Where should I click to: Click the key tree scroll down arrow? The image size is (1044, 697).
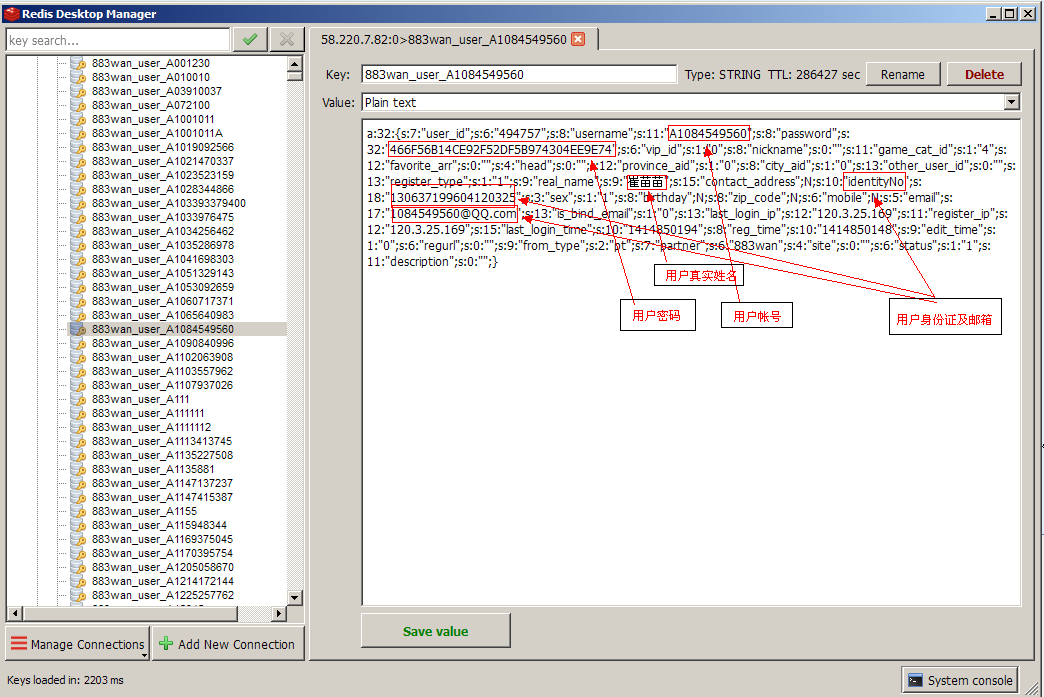[295, 597]
